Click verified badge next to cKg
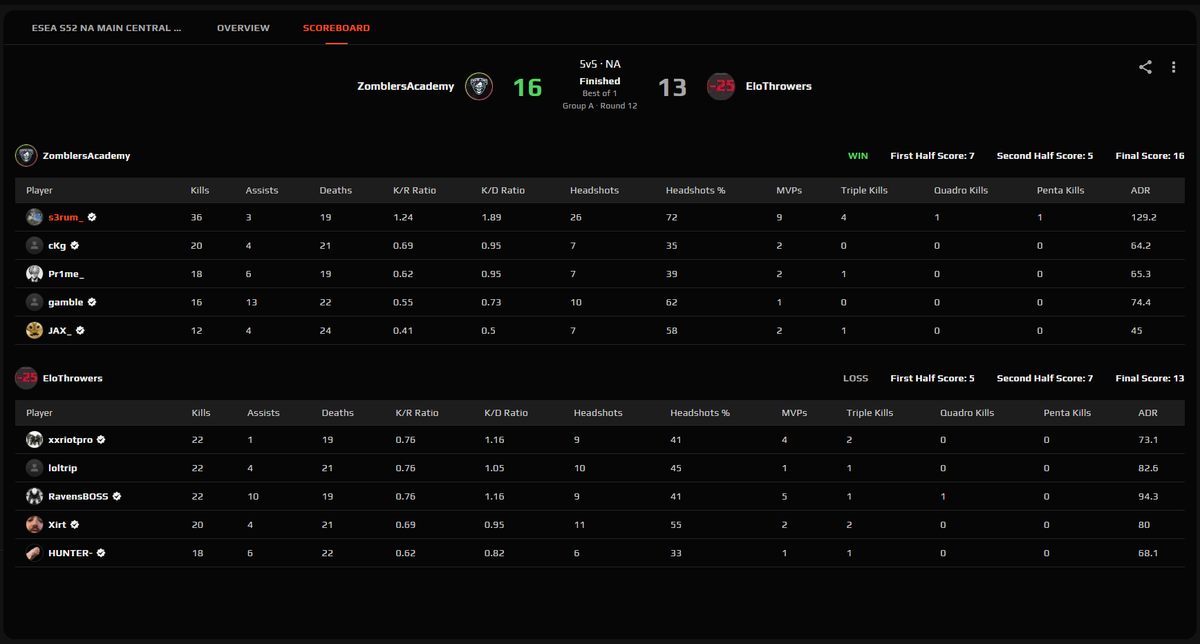Screen dimensions: 1200x644 tap(75, 245)
